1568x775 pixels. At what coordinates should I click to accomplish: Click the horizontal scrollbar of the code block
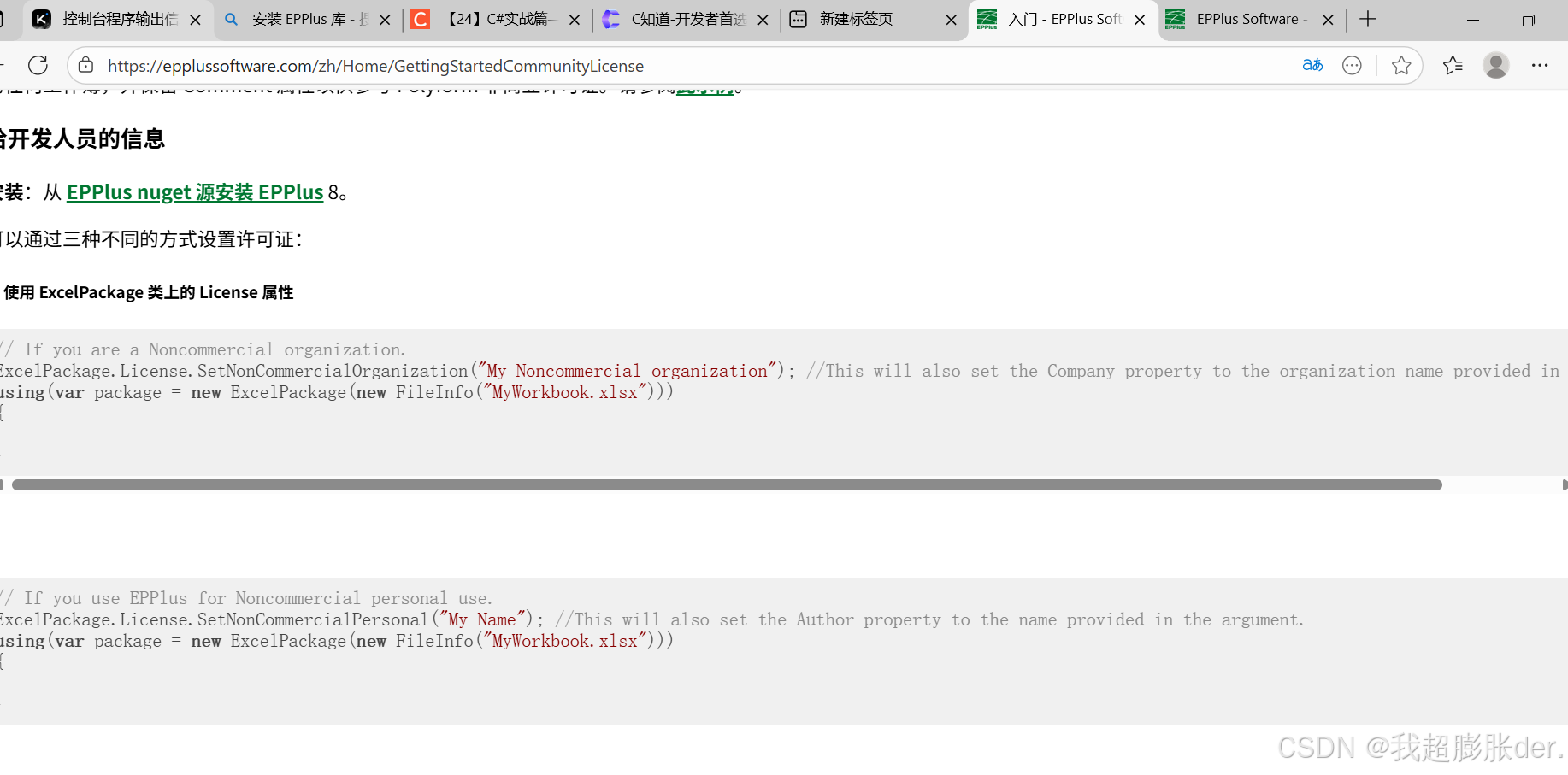click(x=727, y=484)
